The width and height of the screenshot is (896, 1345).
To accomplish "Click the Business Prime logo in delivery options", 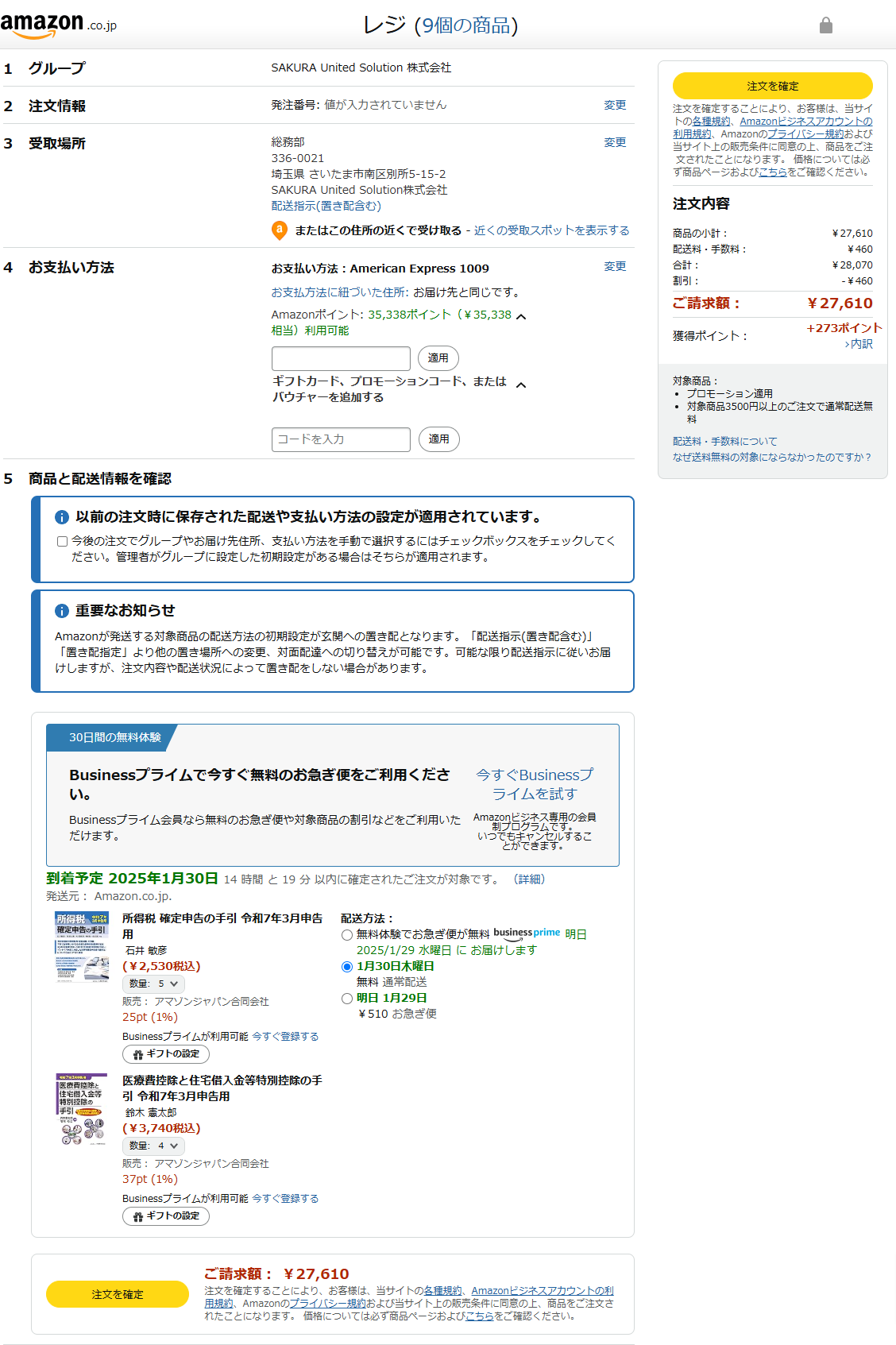I will 527,933.
